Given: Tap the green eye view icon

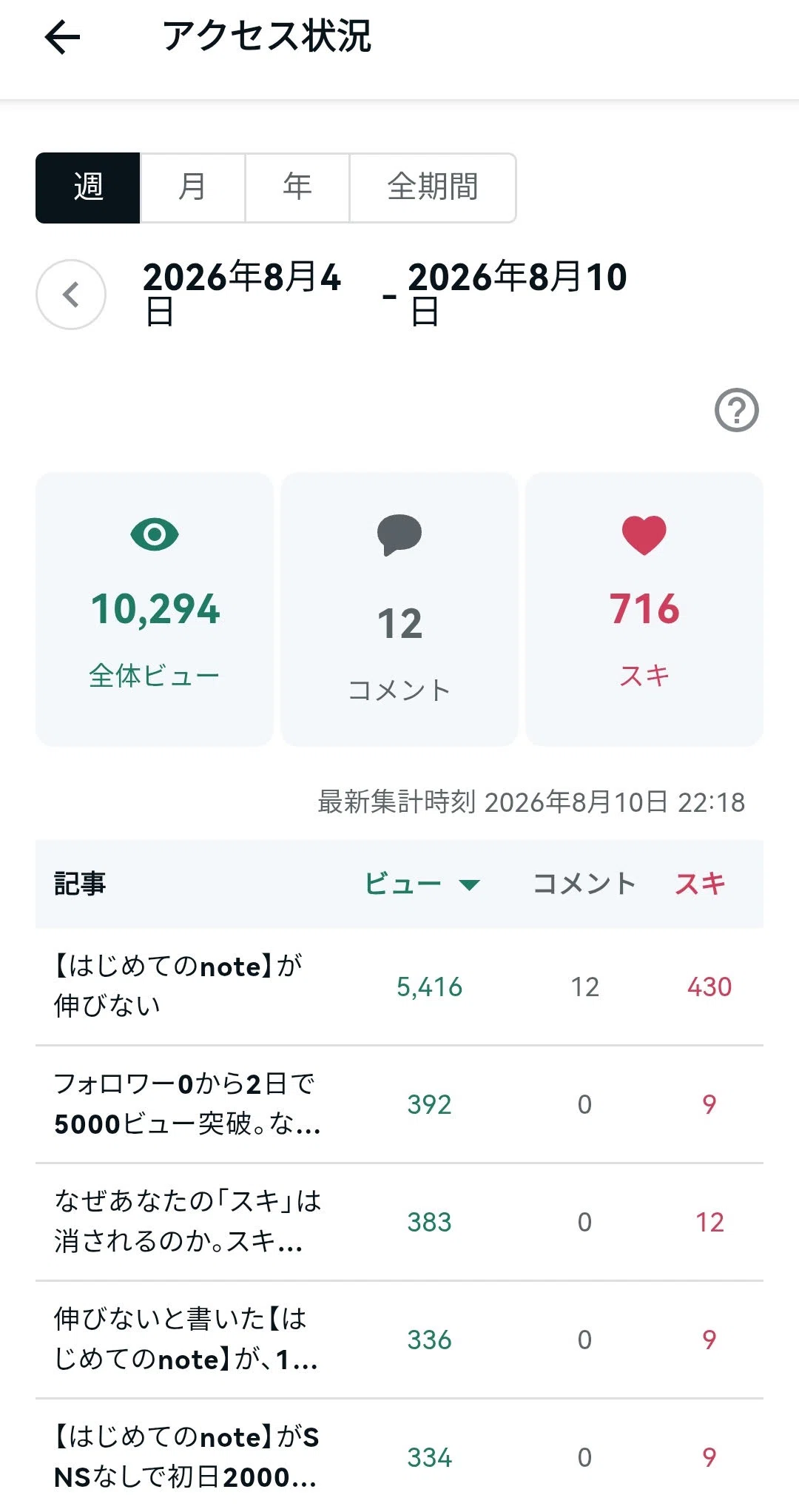Looking at the screenshot, I should coord(155,534).
